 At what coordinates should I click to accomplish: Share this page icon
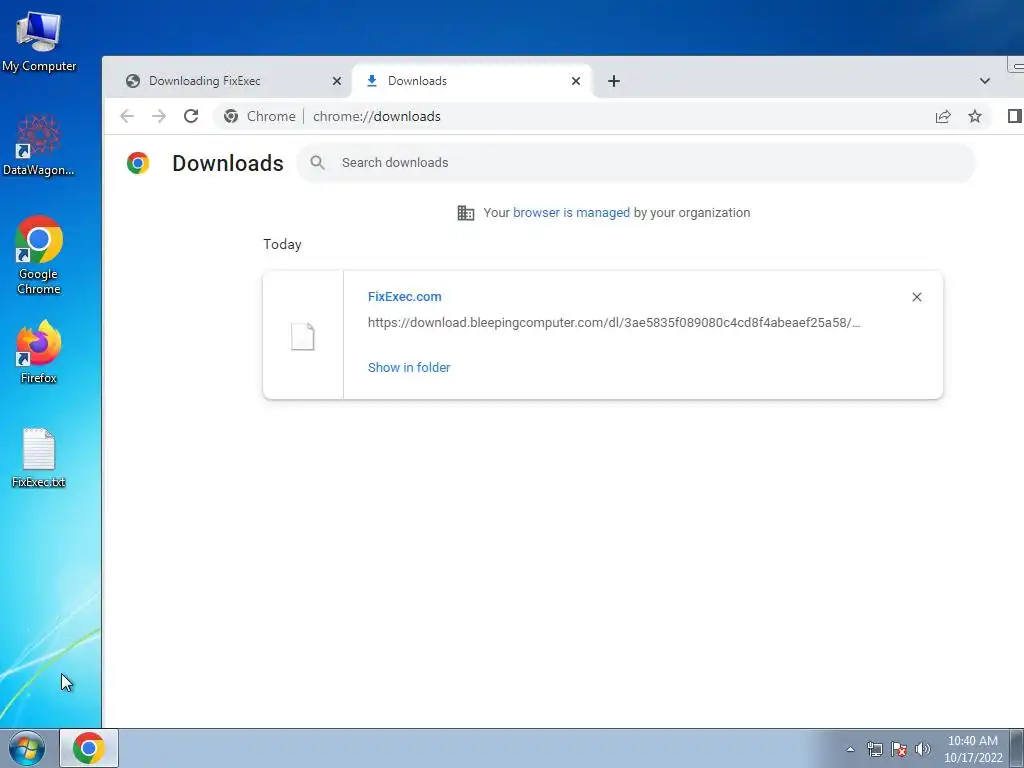[x=942, y=116]
